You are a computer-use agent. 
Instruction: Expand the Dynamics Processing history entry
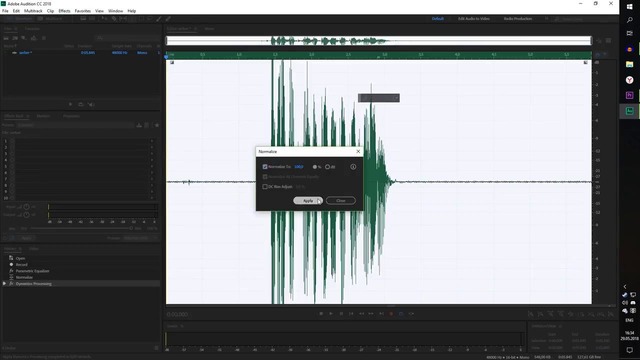(4, 283)
